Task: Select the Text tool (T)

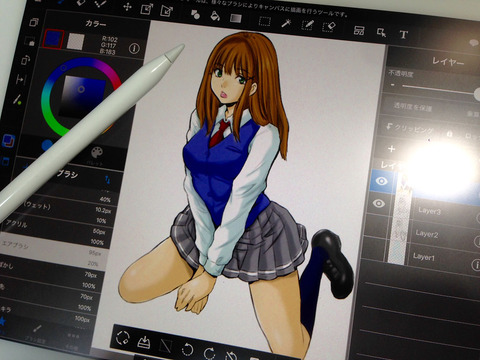Action: 403,34
